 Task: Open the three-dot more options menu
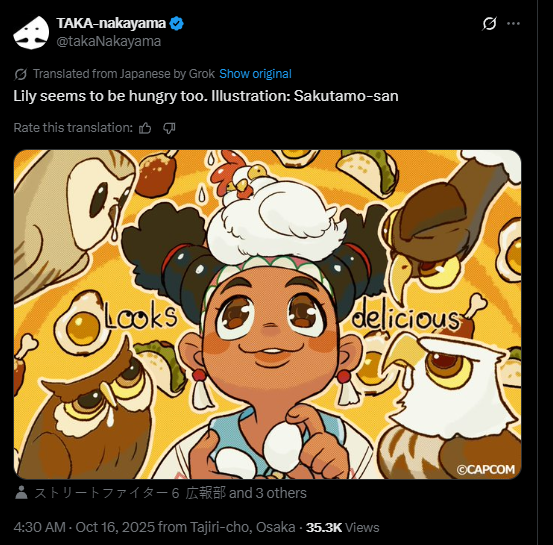tap(513, 24)
